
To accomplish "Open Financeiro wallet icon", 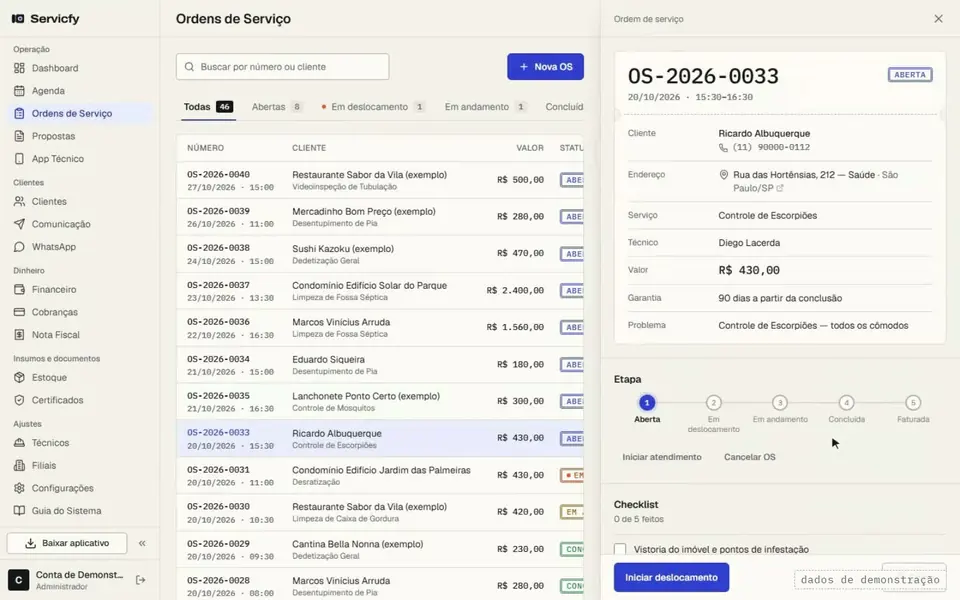I will (x=19, y=290).
